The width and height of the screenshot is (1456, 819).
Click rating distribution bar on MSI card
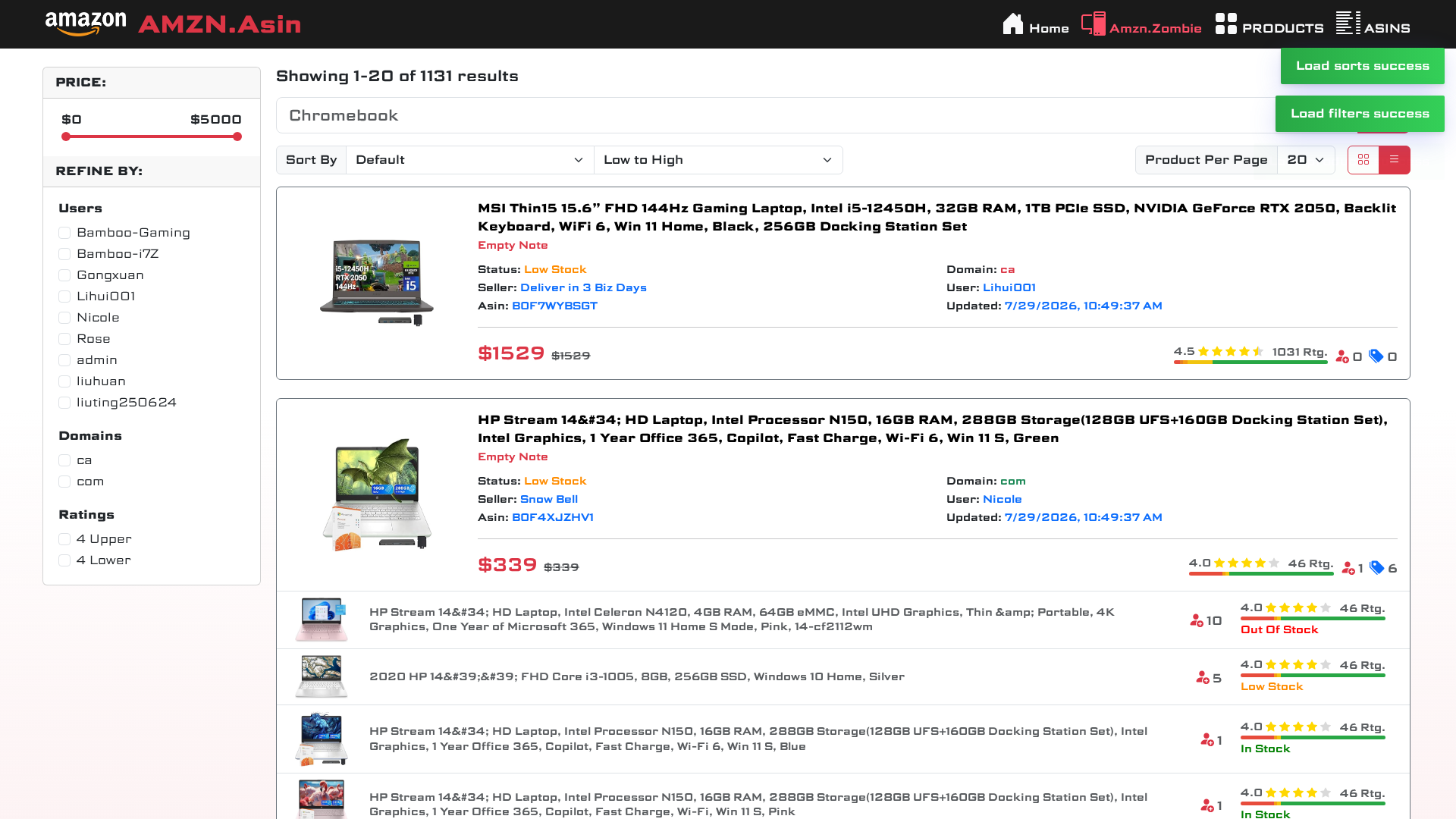[1250, 362]
